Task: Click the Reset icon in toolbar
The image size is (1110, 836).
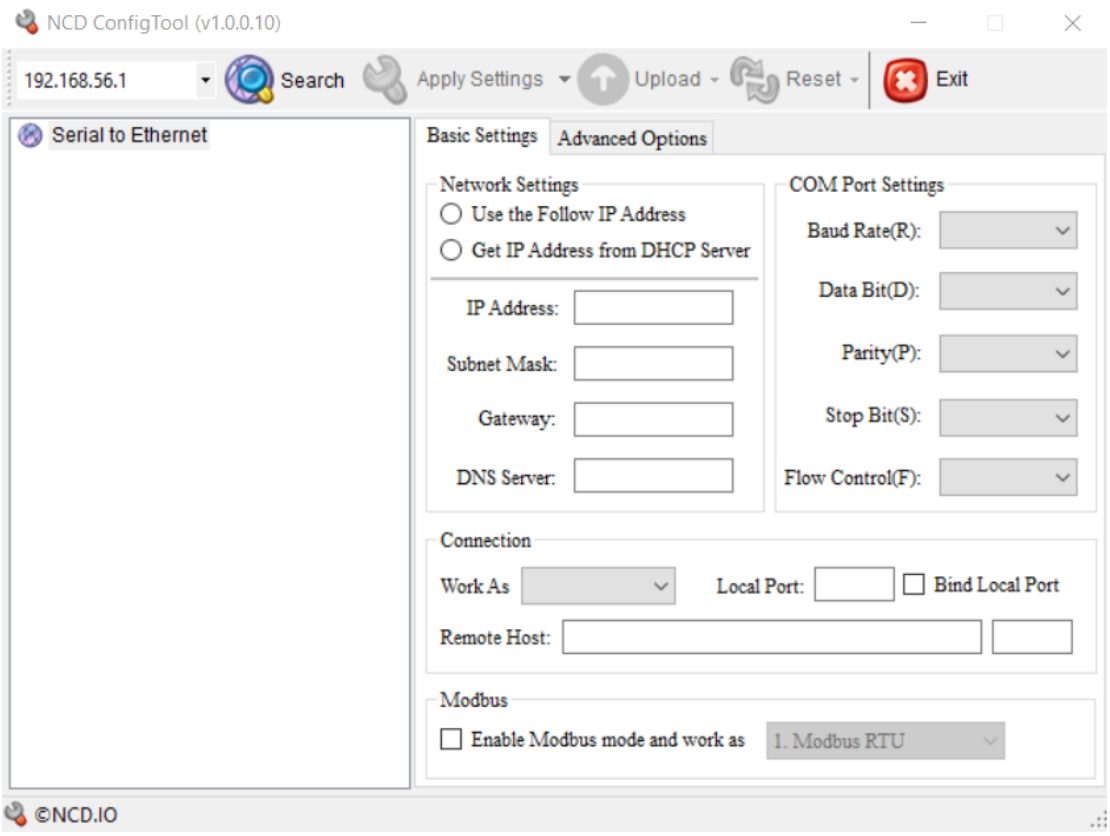Action: tap(754, 80)
